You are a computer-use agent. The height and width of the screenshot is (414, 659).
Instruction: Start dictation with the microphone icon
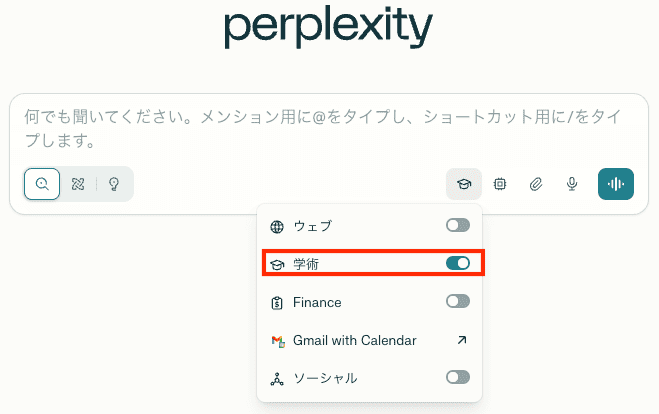[572, 184]
